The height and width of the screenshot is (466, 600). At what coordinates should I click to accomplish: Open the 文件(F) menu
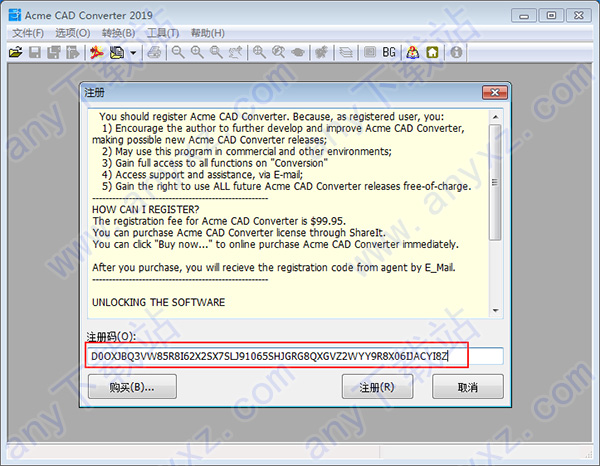coord(28,33)
